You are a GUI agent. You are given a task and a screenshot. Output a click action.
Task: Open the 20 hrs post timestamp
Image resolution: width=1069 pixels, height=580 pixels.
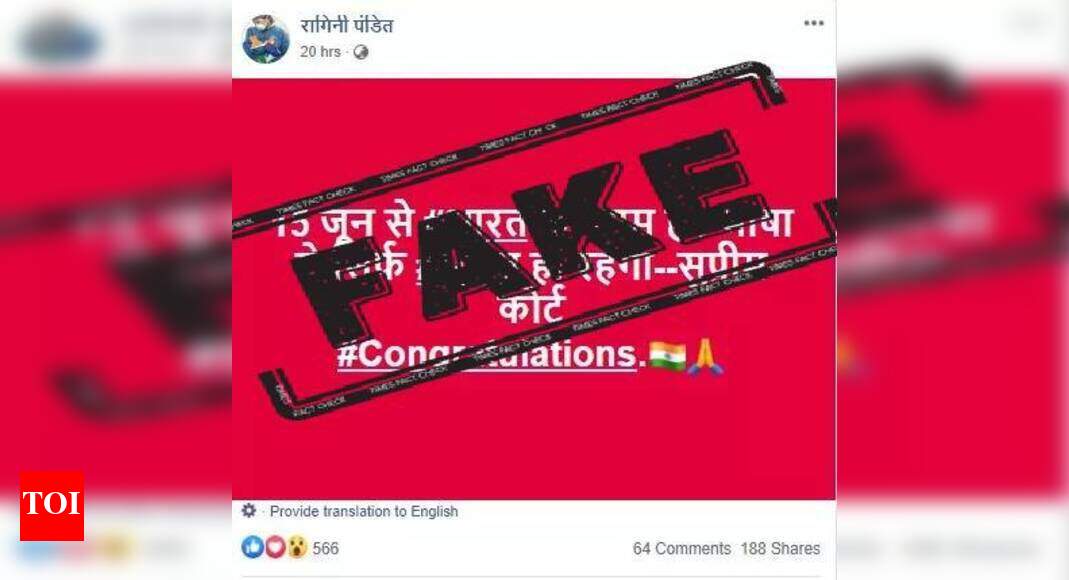click(320, 52)
